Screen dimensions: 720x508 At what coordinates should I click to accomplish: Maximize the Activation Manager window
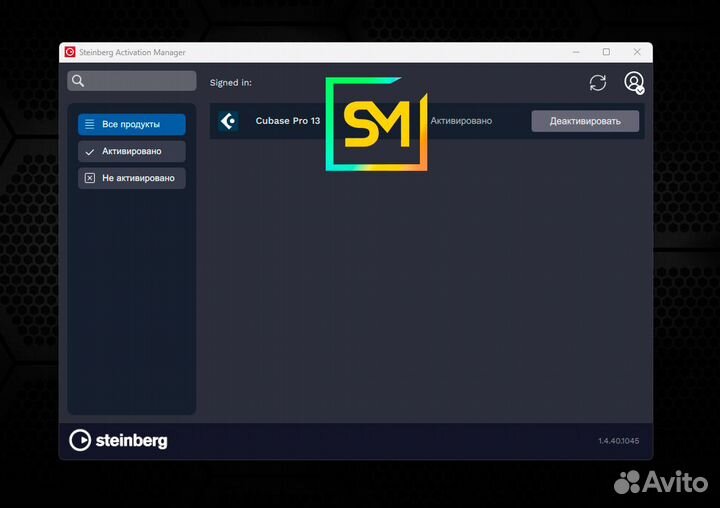point(606,52)
